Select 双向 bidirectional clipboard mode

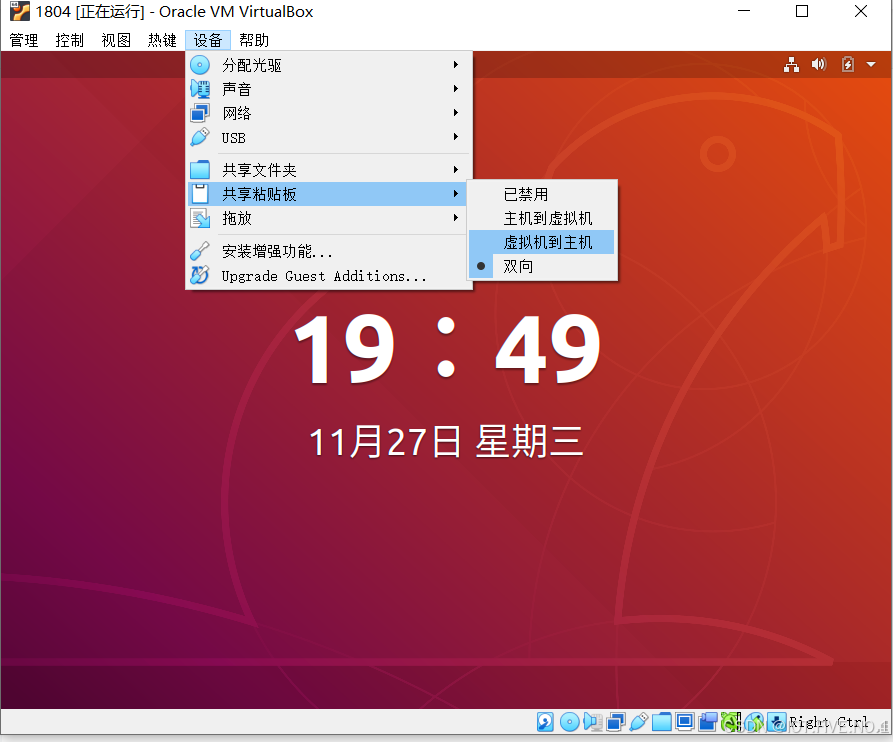(x=542, y=266)
